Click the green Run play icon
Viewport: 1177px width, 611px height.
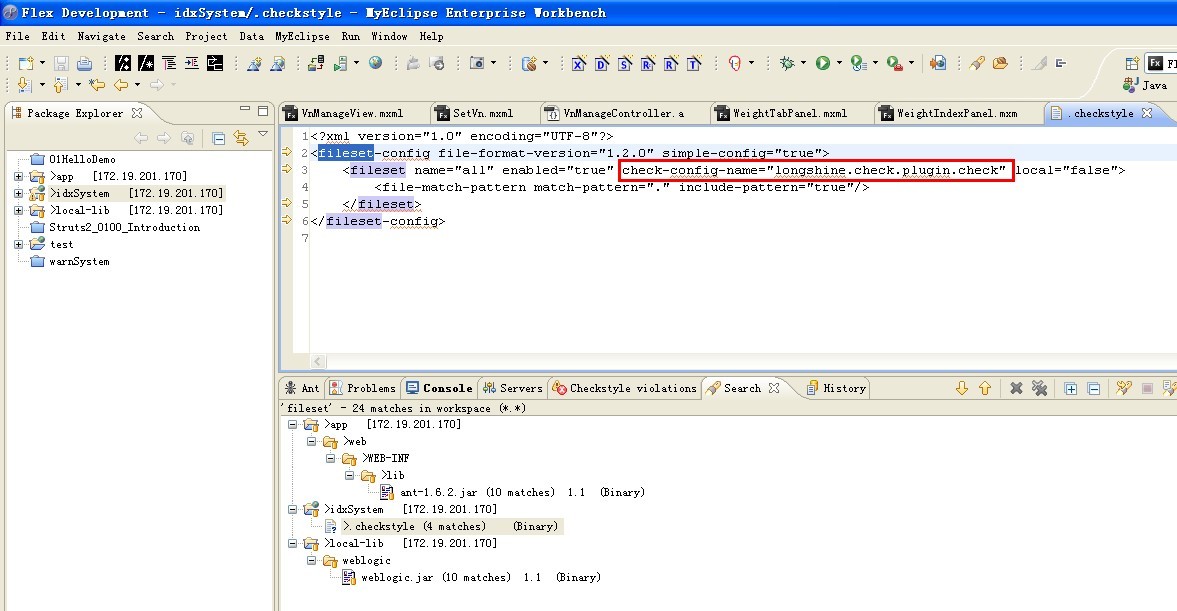[x=823, y=63]
